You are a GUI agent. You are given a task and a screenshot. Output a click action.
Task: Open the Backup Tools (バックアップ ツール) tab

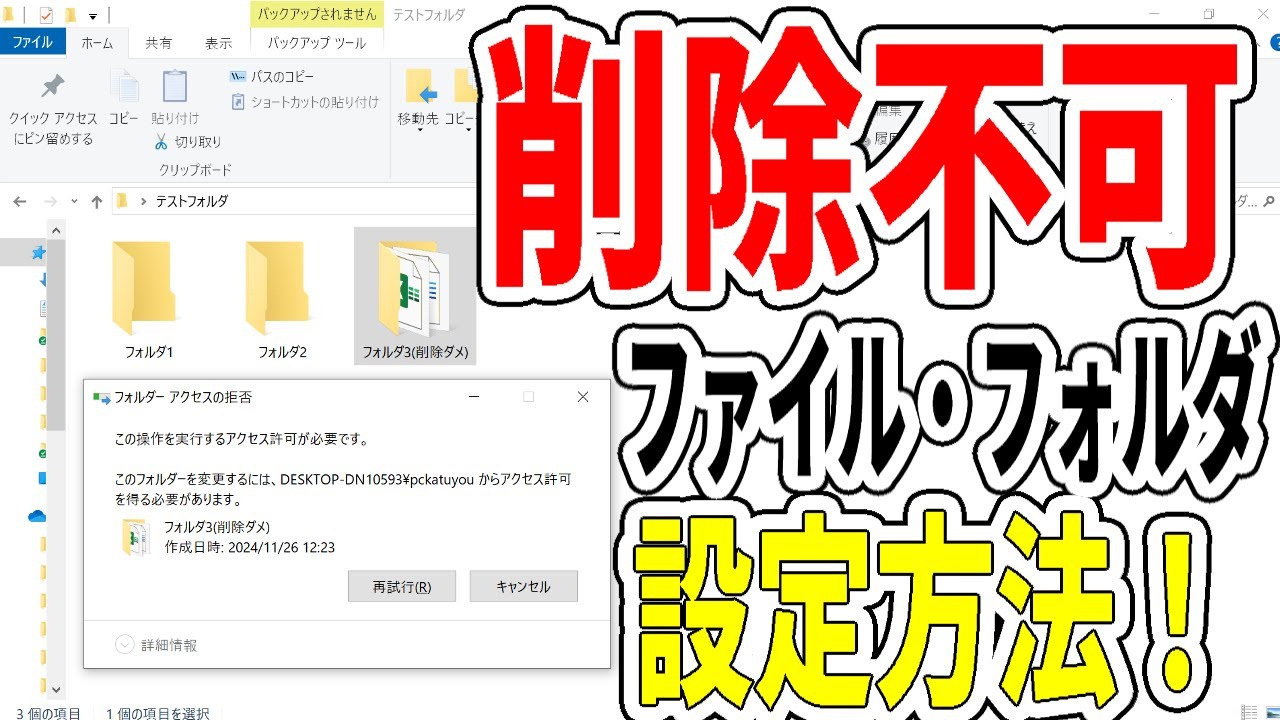tap(318, 43)
